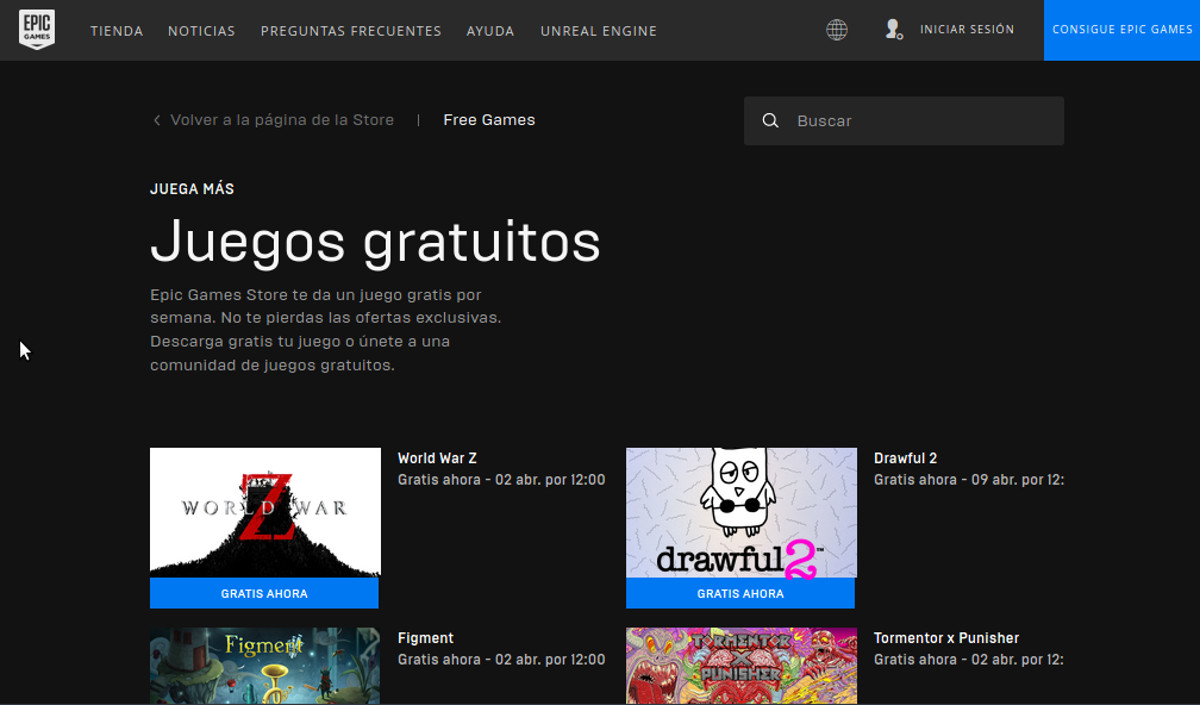Open the World War Z cover image
The width and height of the screenshot is (1200, 705).
[265, 512]
